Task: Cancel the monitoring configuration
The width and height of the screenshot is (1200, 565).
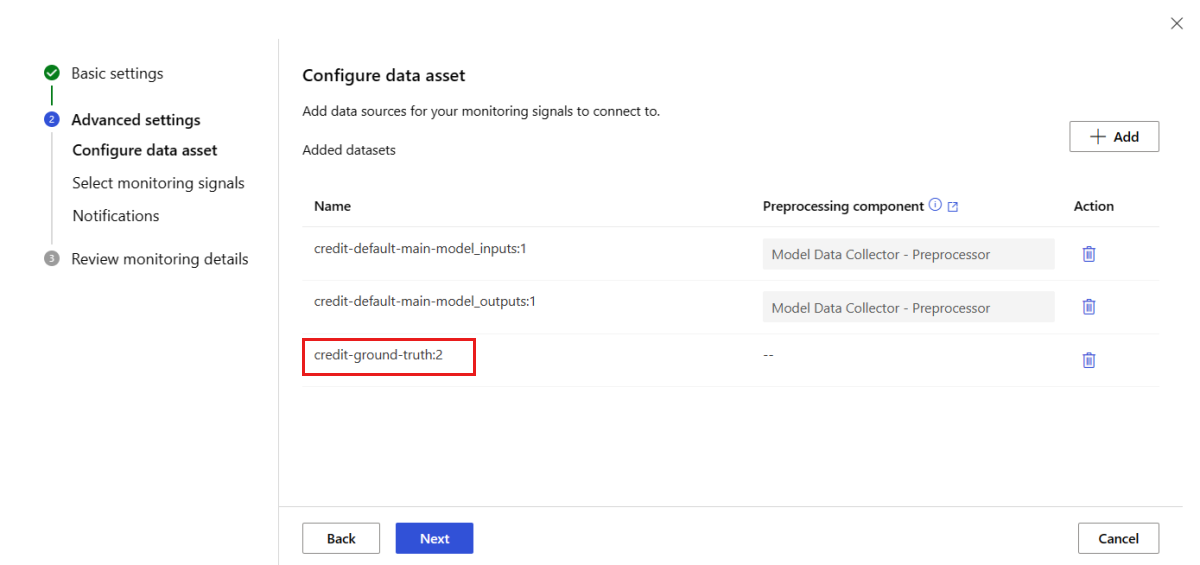Action: tap(1118, 538)
